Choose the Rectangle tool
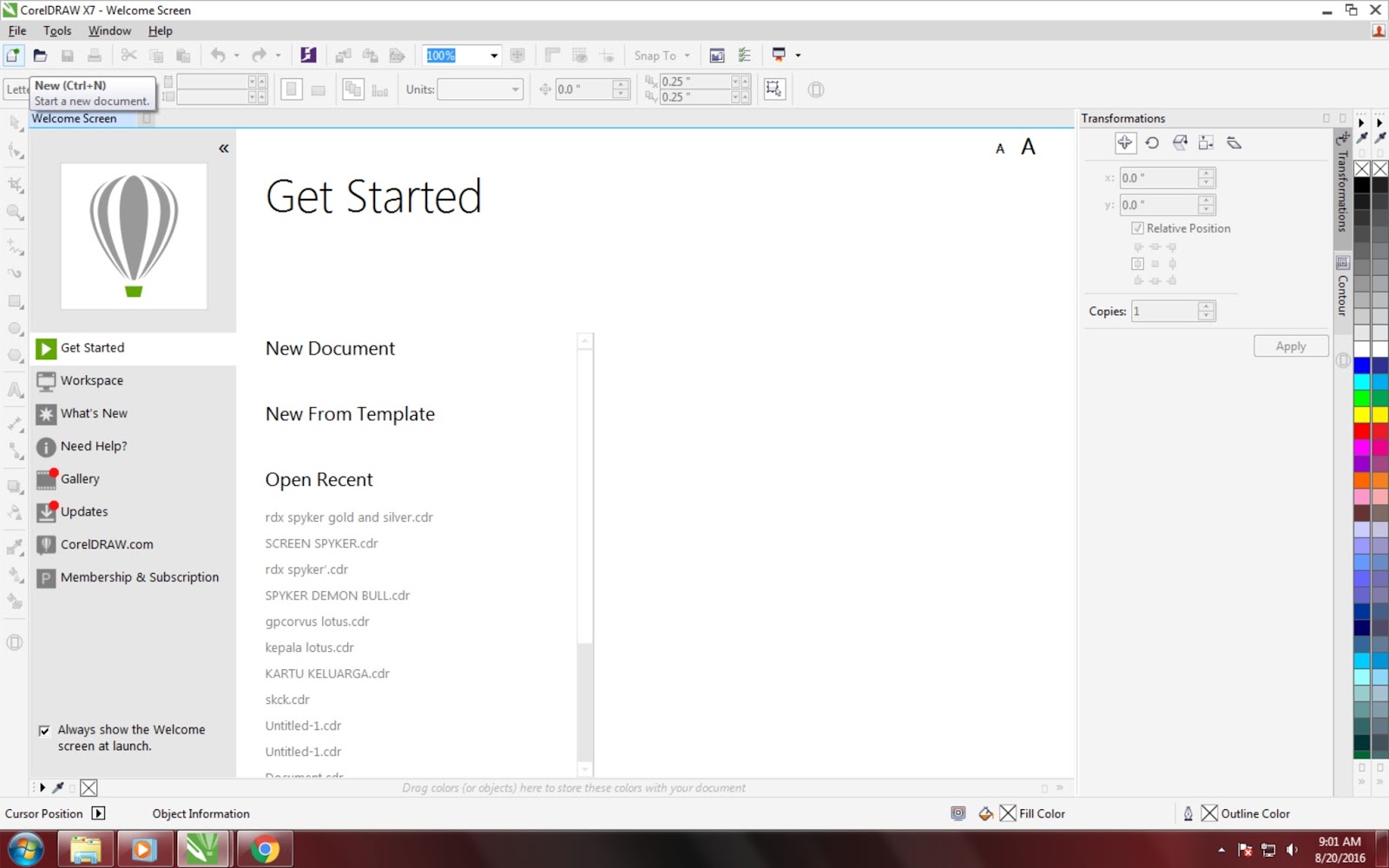The width and height of the screenshot is (1389, 868). [14, 301]
